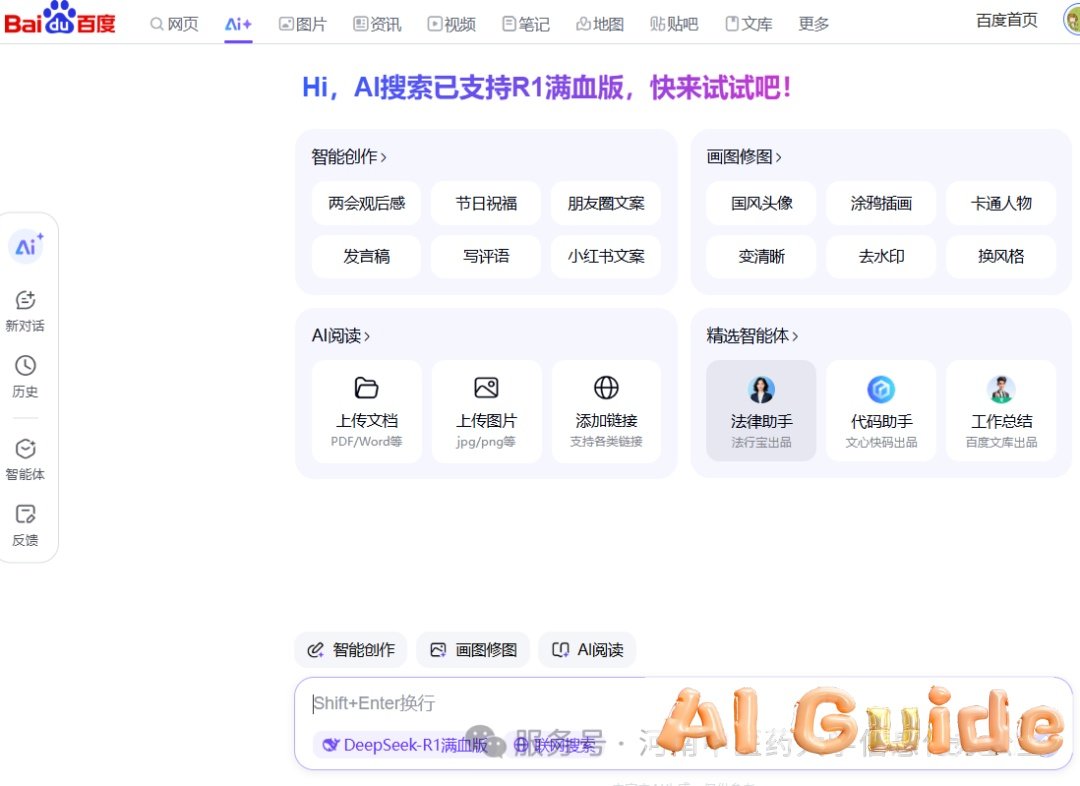Screen dimensions: 1080x786
Task: Open the 地图 tab
Action: [x=600, y=24]
